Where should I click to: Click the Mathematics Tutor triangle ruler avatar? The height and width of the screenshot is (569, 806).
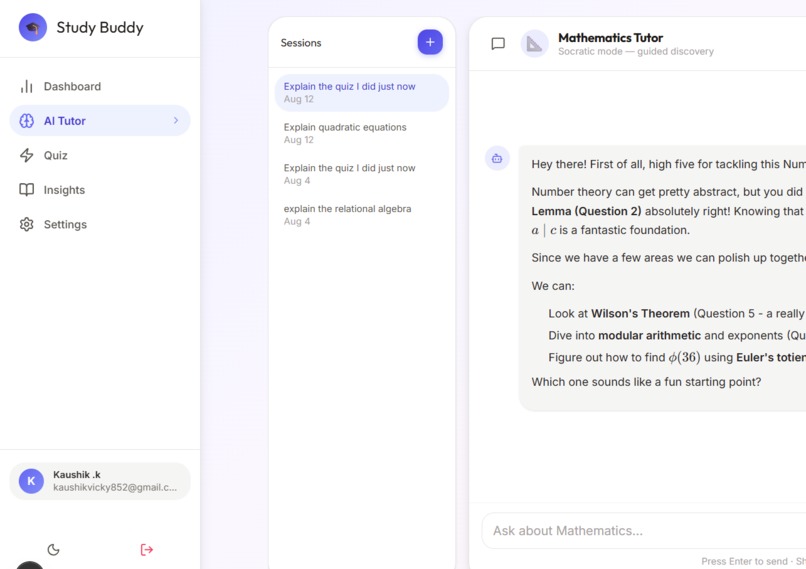(535, 44)
